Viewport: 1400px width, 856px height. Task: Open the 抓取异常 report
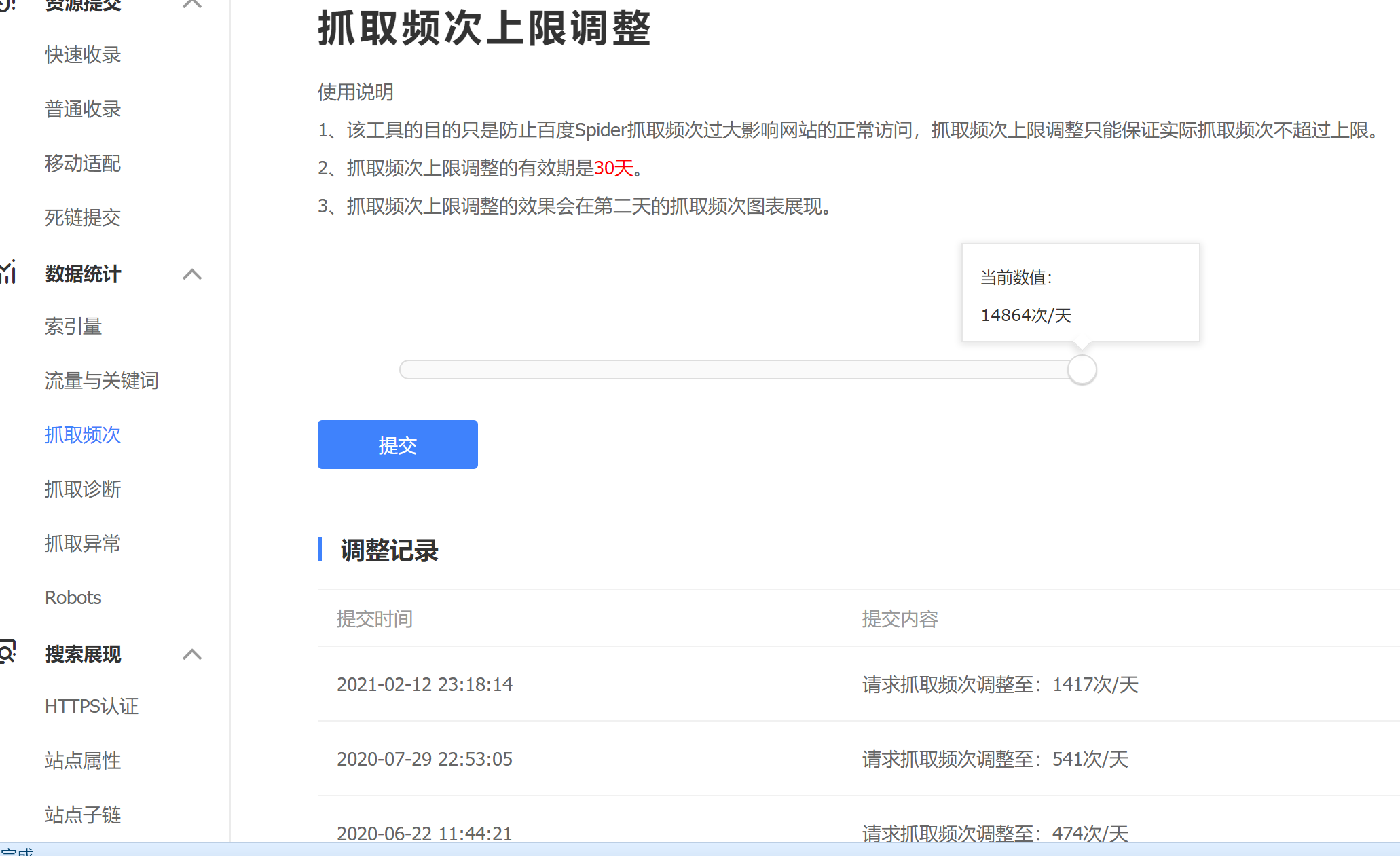click(82, 543)
